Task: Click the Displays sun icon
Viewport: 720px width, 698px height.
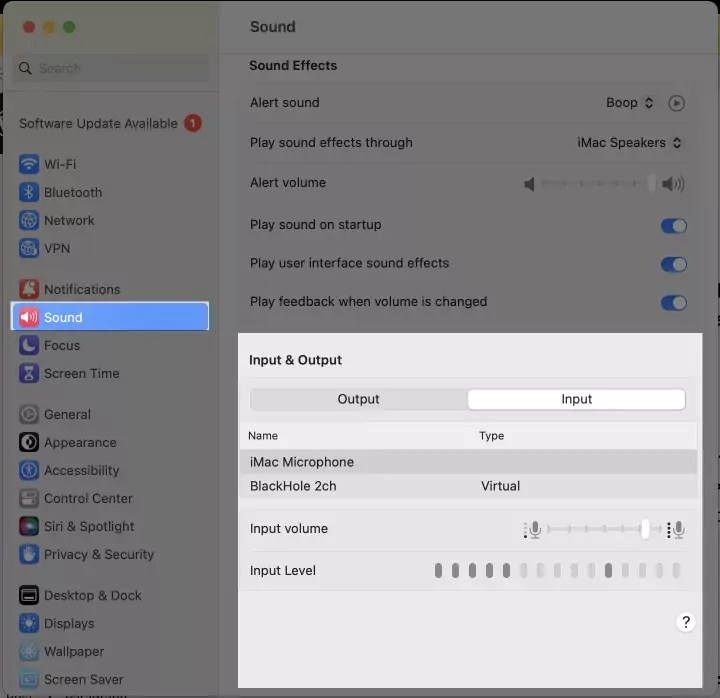Action: 28,623
